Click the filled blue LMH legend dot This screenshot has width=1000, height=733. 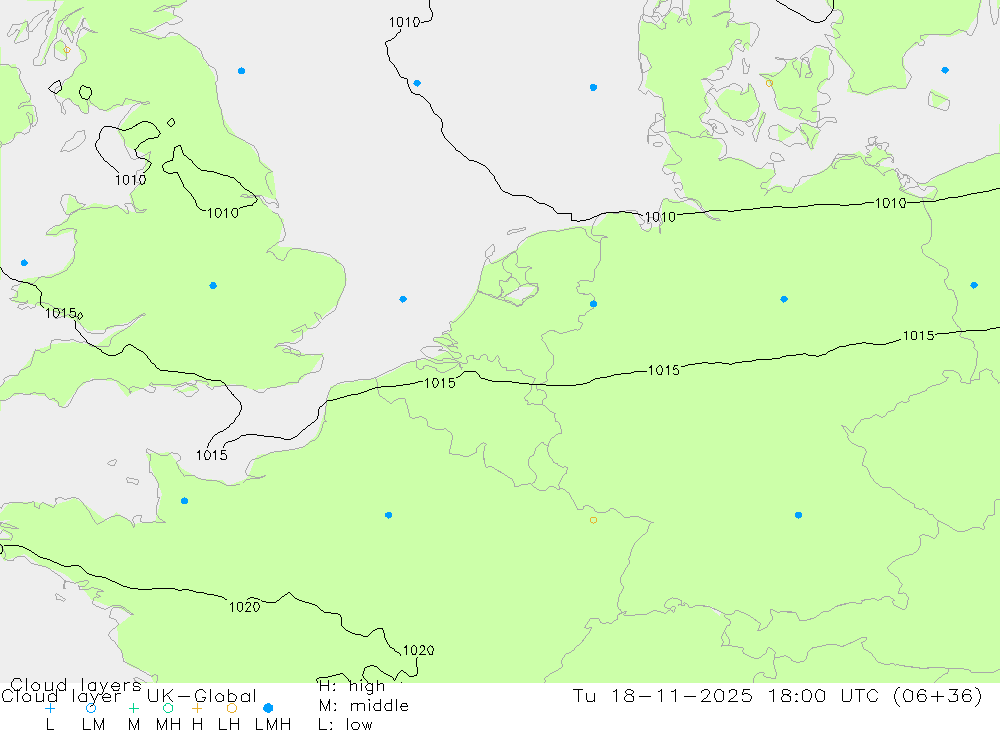[268, 708]
